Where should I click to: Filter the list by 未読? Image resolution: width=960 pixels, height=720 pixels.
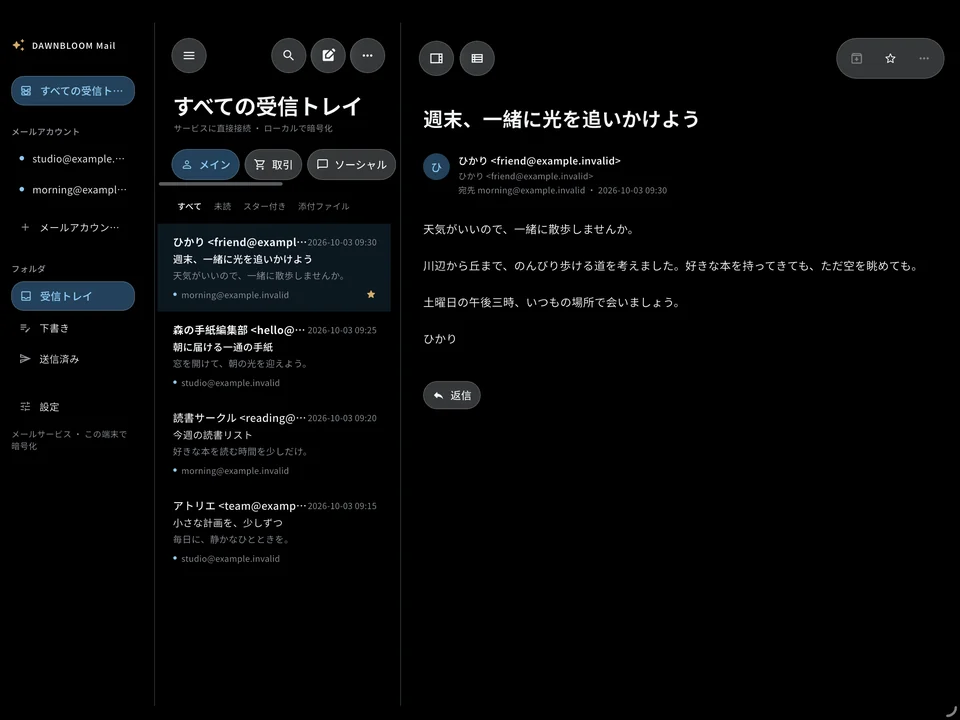tap(223, 206)
